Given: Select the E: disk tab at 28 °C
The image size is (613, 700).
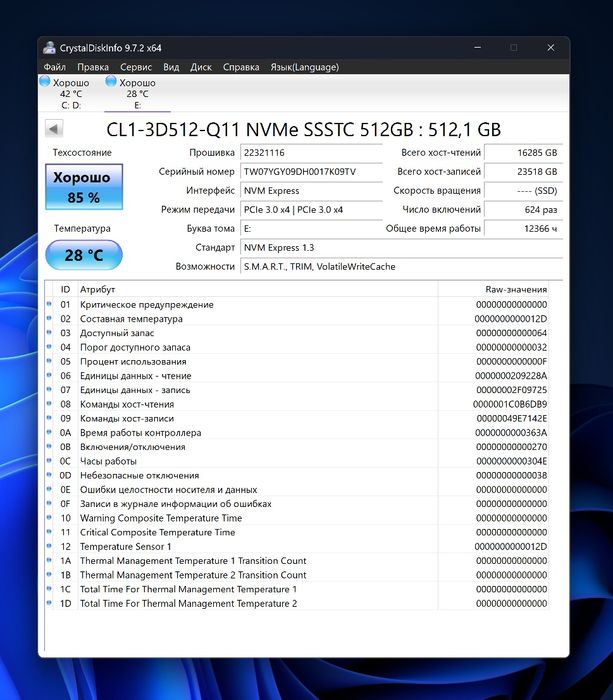Looking at the screenshot, I should point(137,93).
